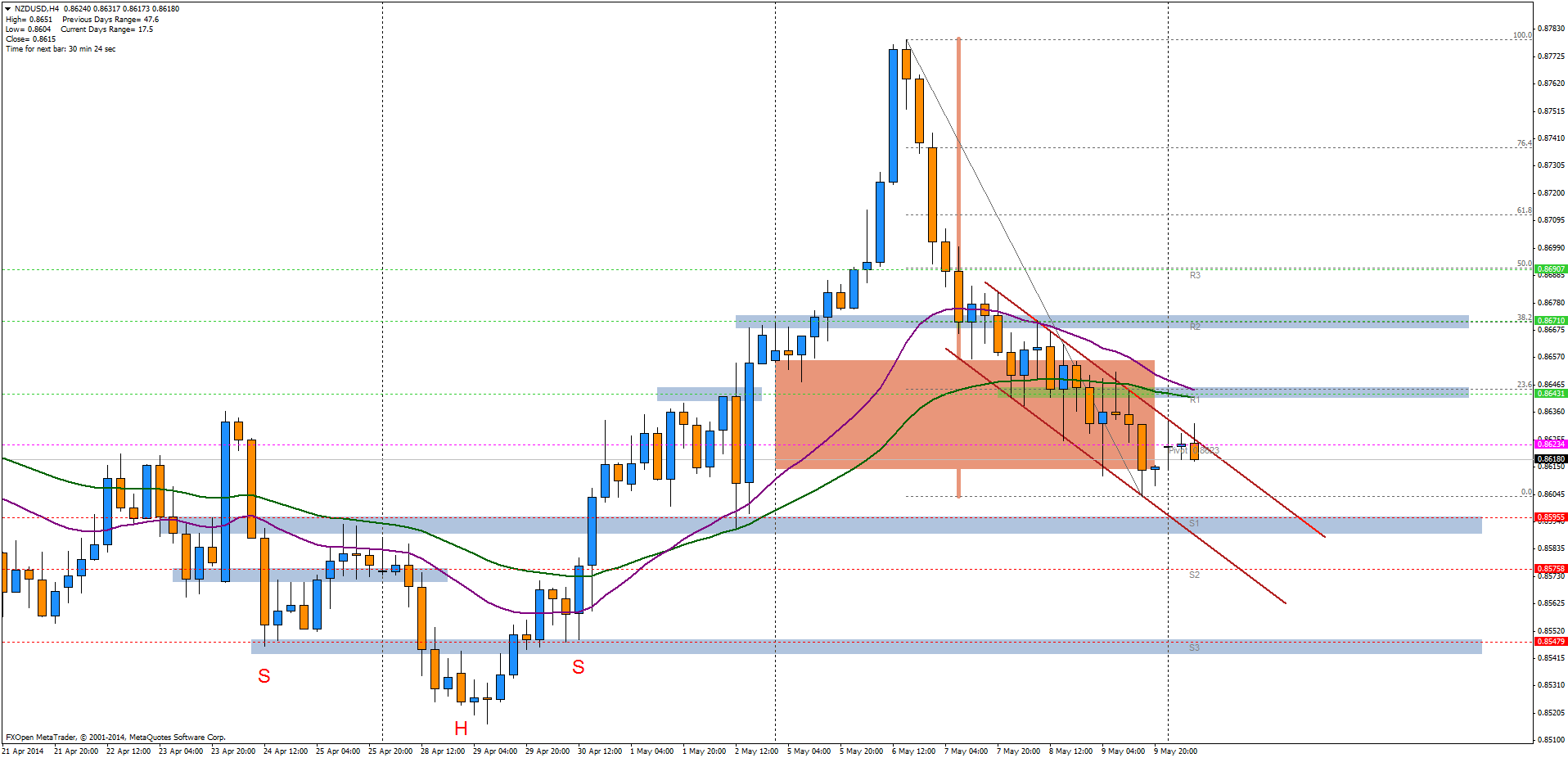Select the right shoulder 'S' label
This screenshot has height=758, width=1568.
[x=578, y=667]
